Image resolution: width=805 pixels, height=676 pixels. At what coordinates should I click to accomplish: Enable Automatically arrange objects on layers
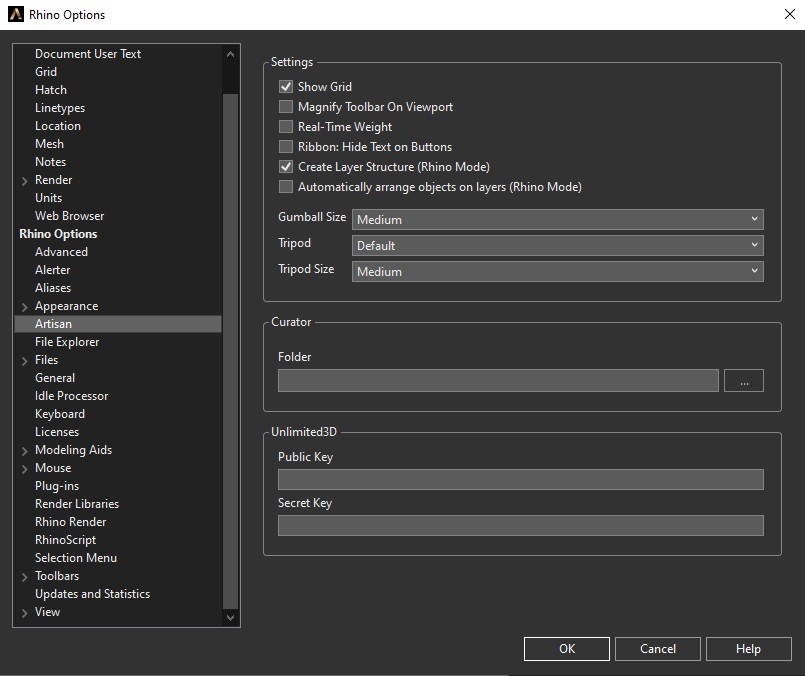point(285,186)
